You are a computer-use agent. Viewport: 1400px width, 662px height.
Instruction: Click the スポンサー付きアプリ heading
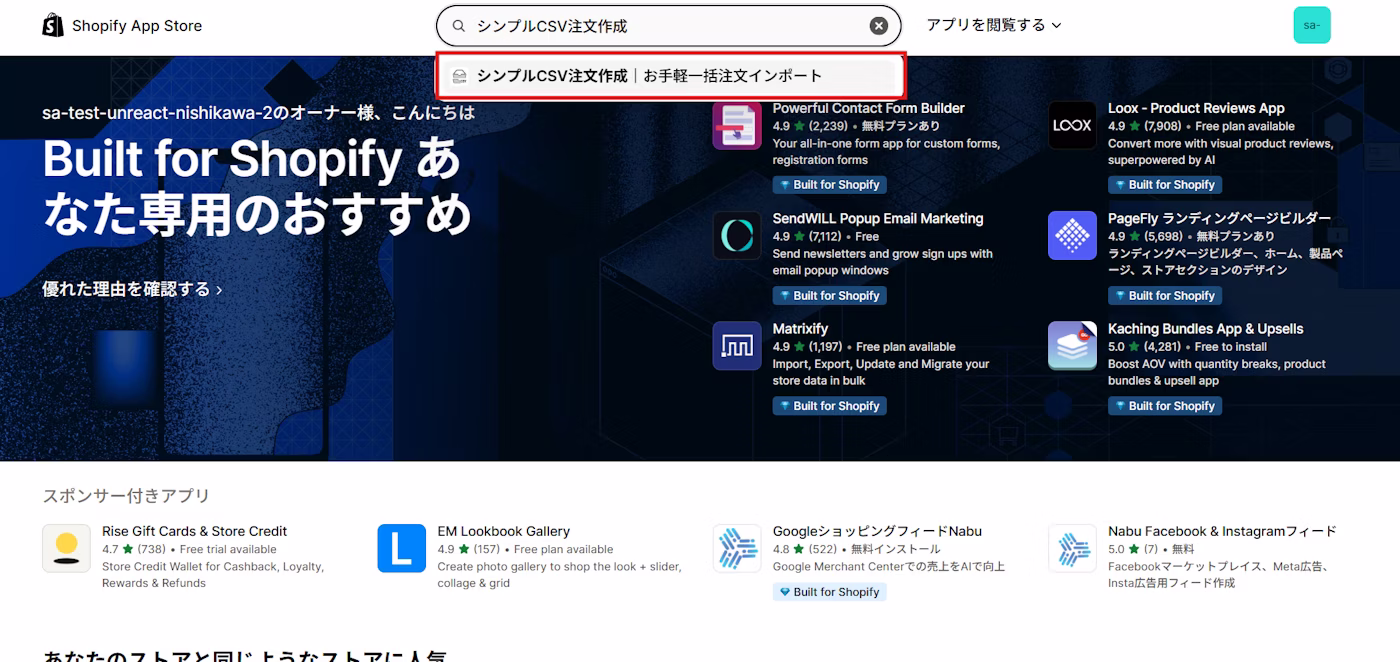coord(126,496)
